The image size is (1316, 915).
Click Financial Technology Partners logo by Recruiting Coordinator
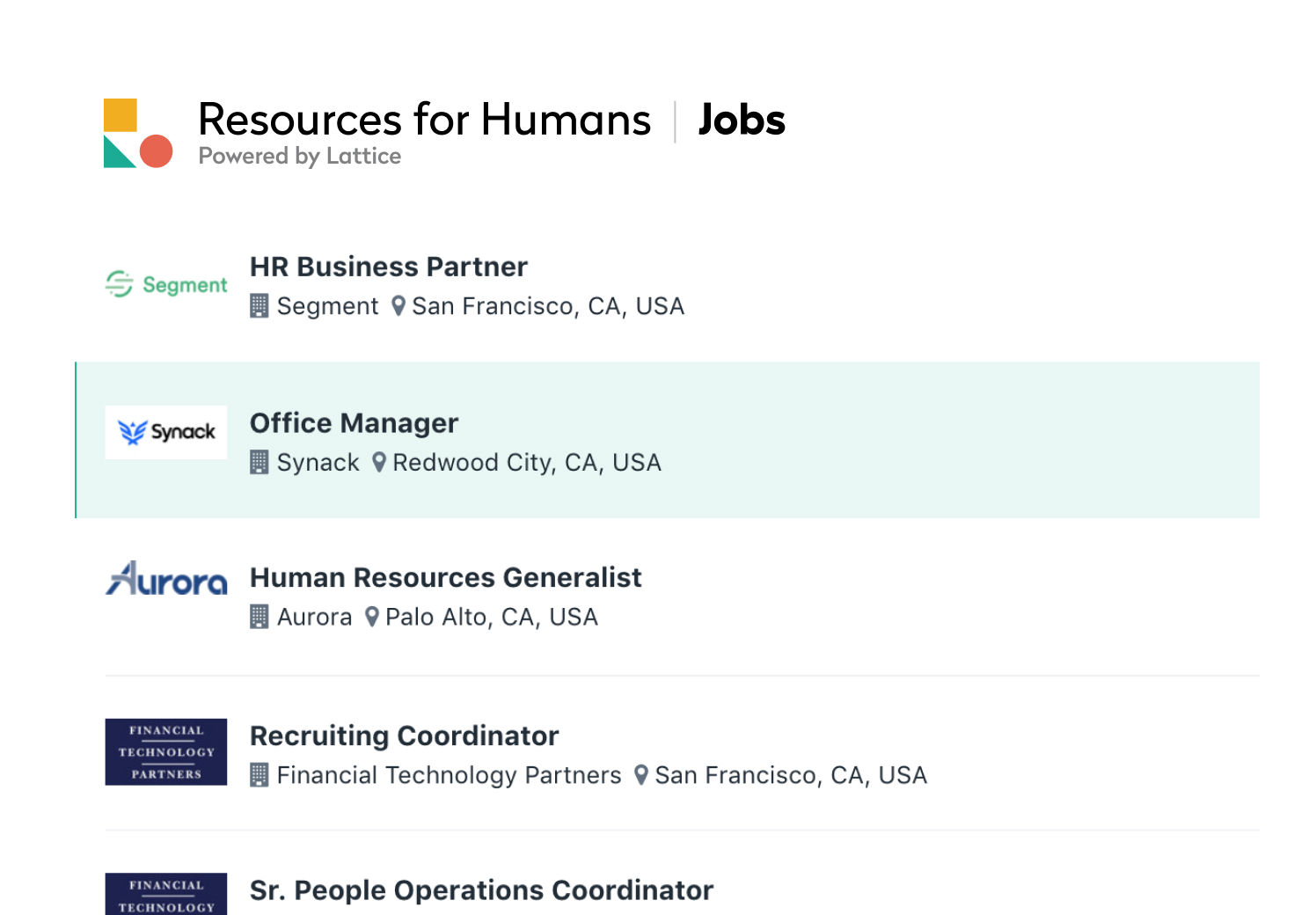pos(166,752)
